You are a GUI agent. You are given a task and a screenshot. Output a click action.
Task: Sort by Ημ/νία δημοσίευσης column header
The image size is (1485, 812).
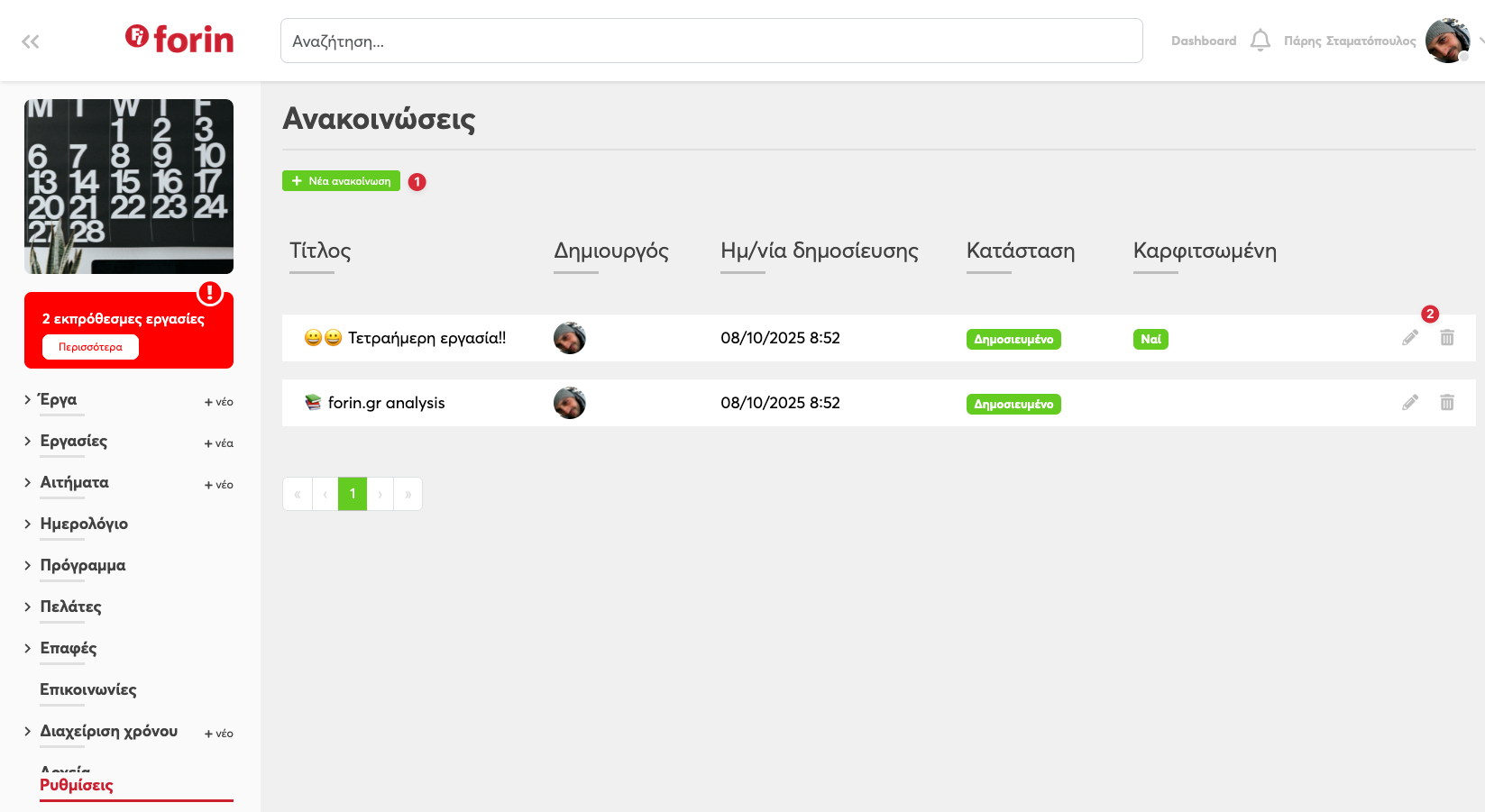[x=819, y=251]
